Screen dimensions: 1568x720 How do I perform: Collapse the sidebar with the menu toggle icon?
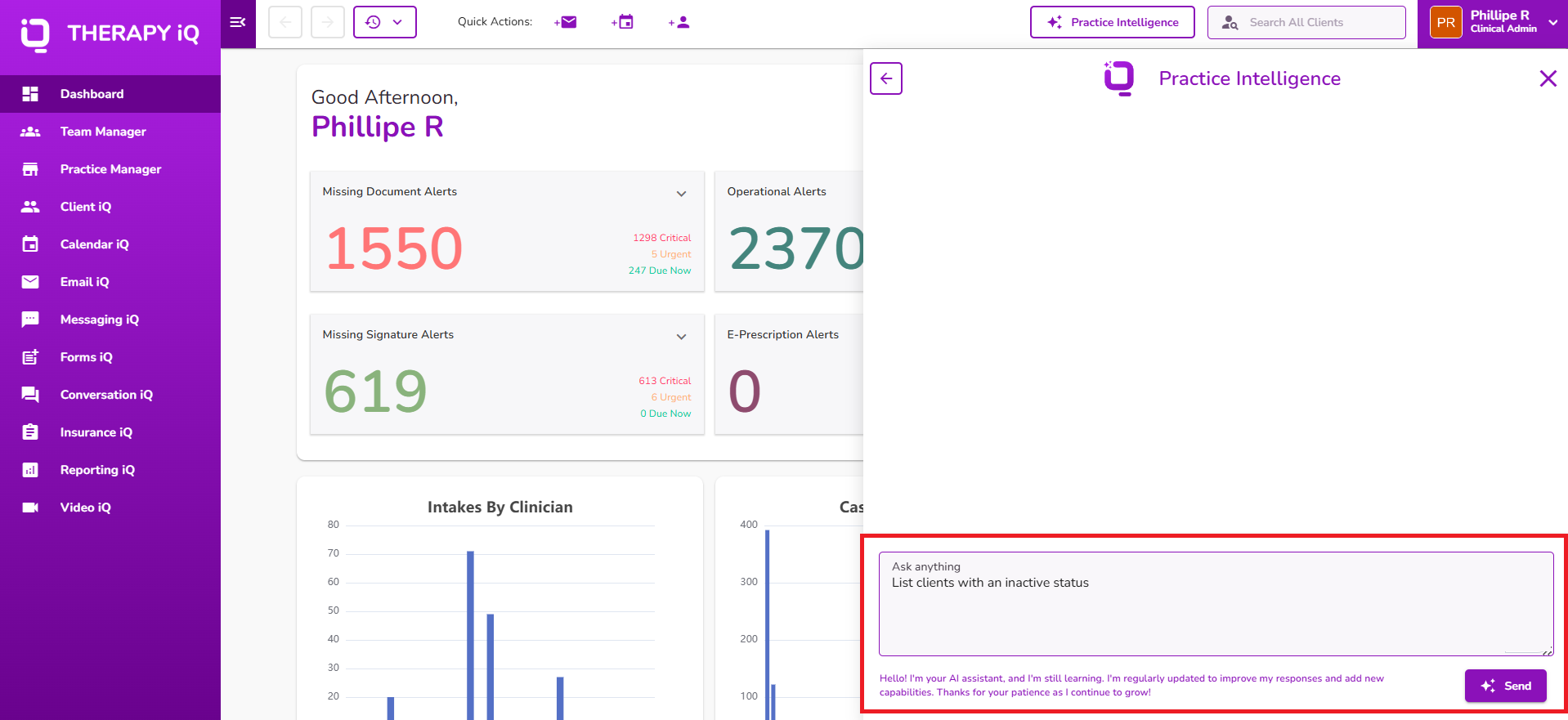238,22
